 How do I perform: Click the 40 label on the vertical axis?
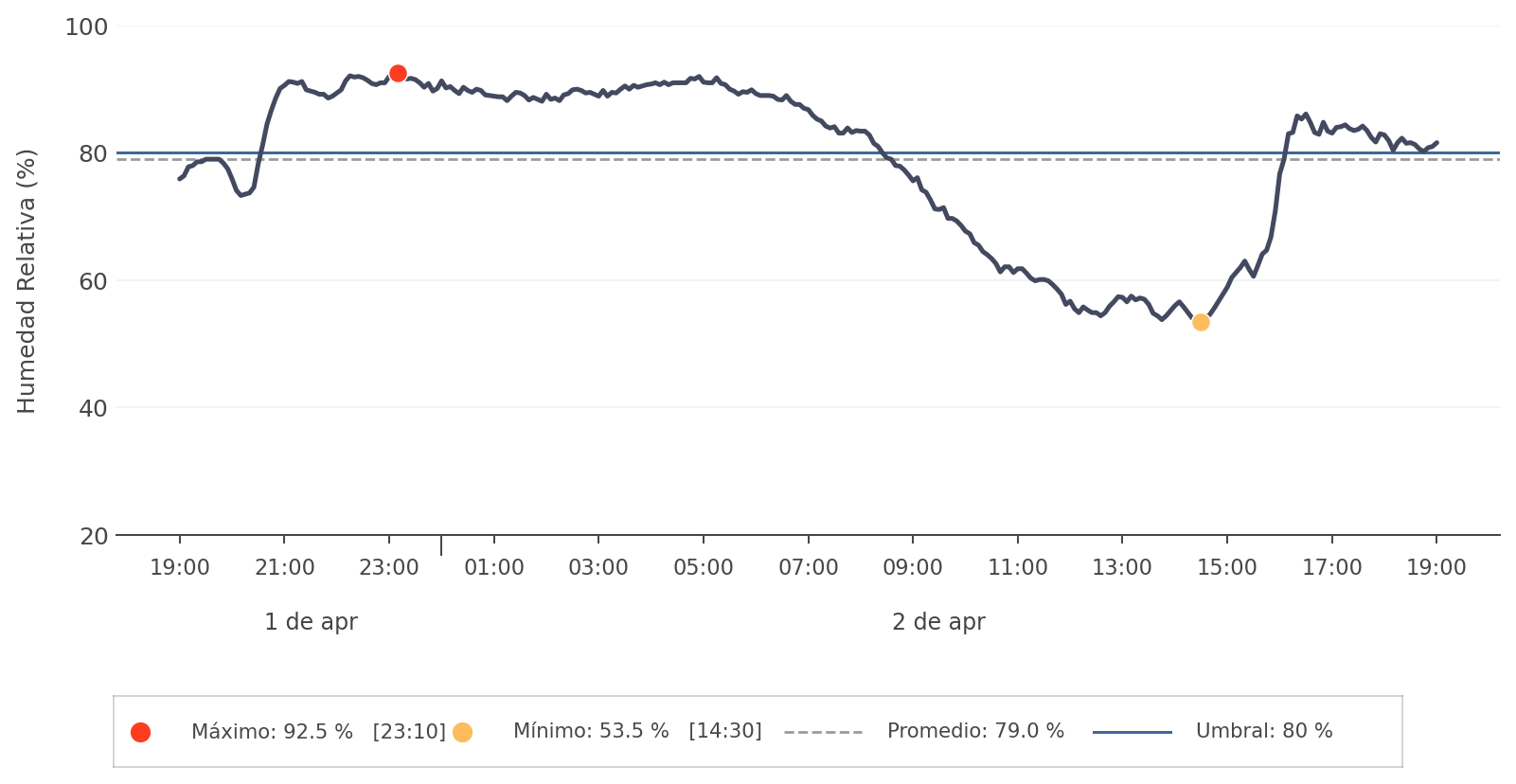93,409
